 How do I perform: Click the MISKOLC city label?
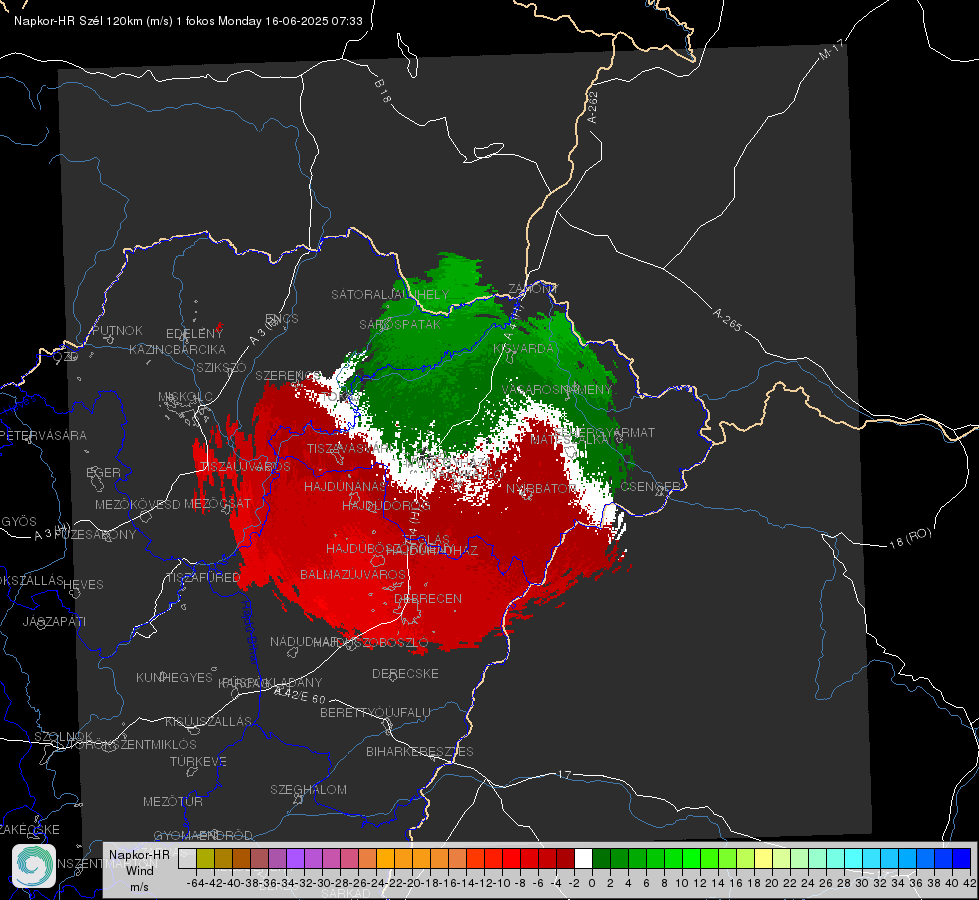point(185,397)
